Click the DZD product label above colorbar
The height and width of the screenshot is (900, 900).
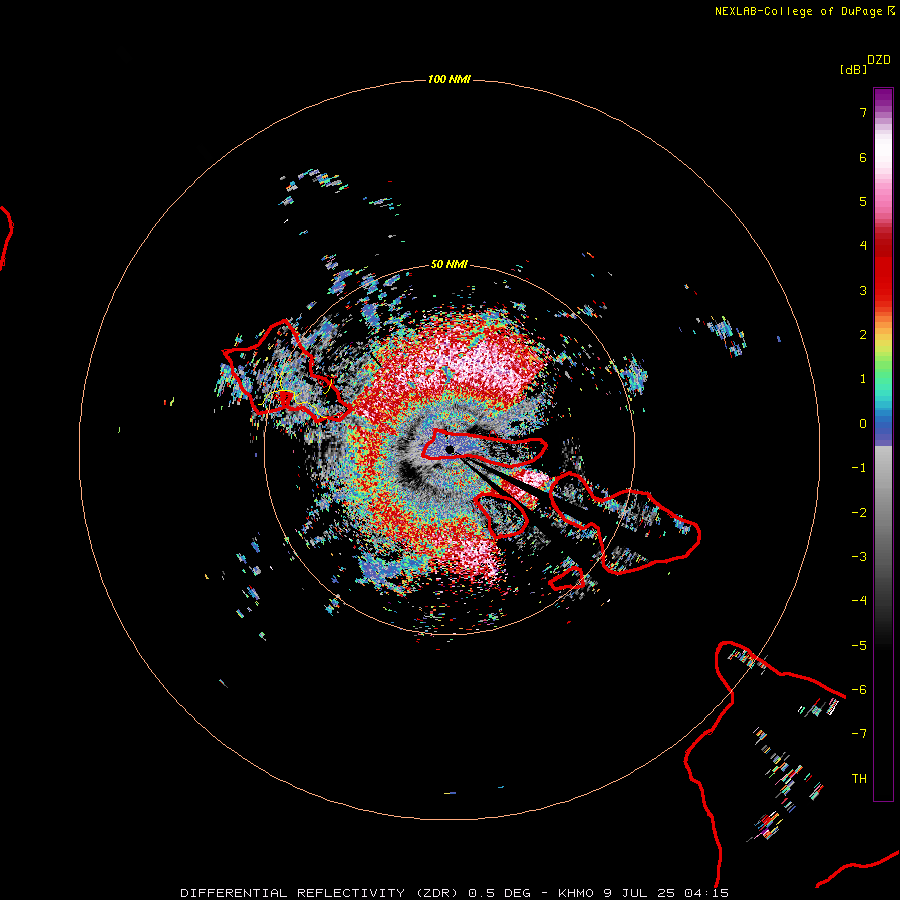879,59
